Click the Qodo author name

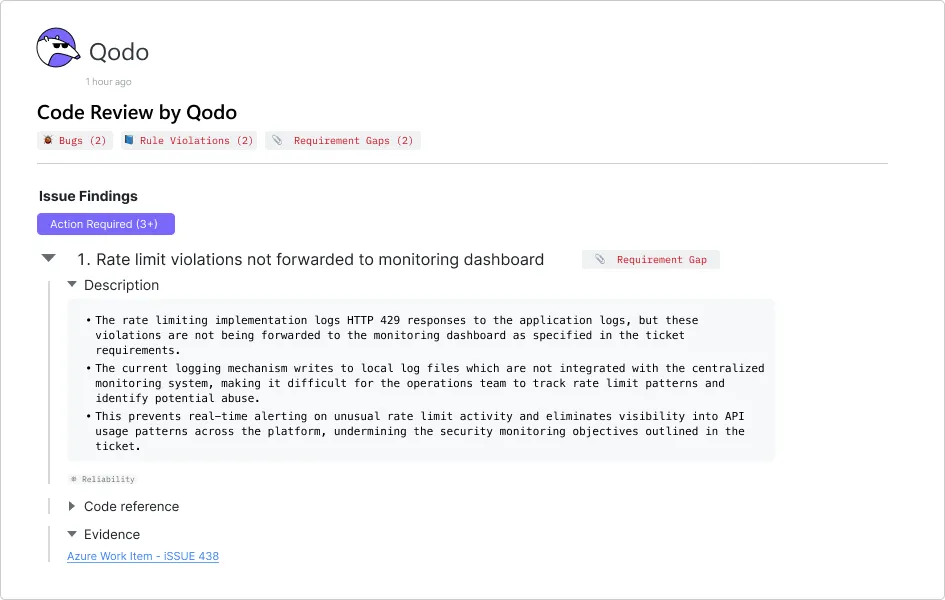click(119, 51)
